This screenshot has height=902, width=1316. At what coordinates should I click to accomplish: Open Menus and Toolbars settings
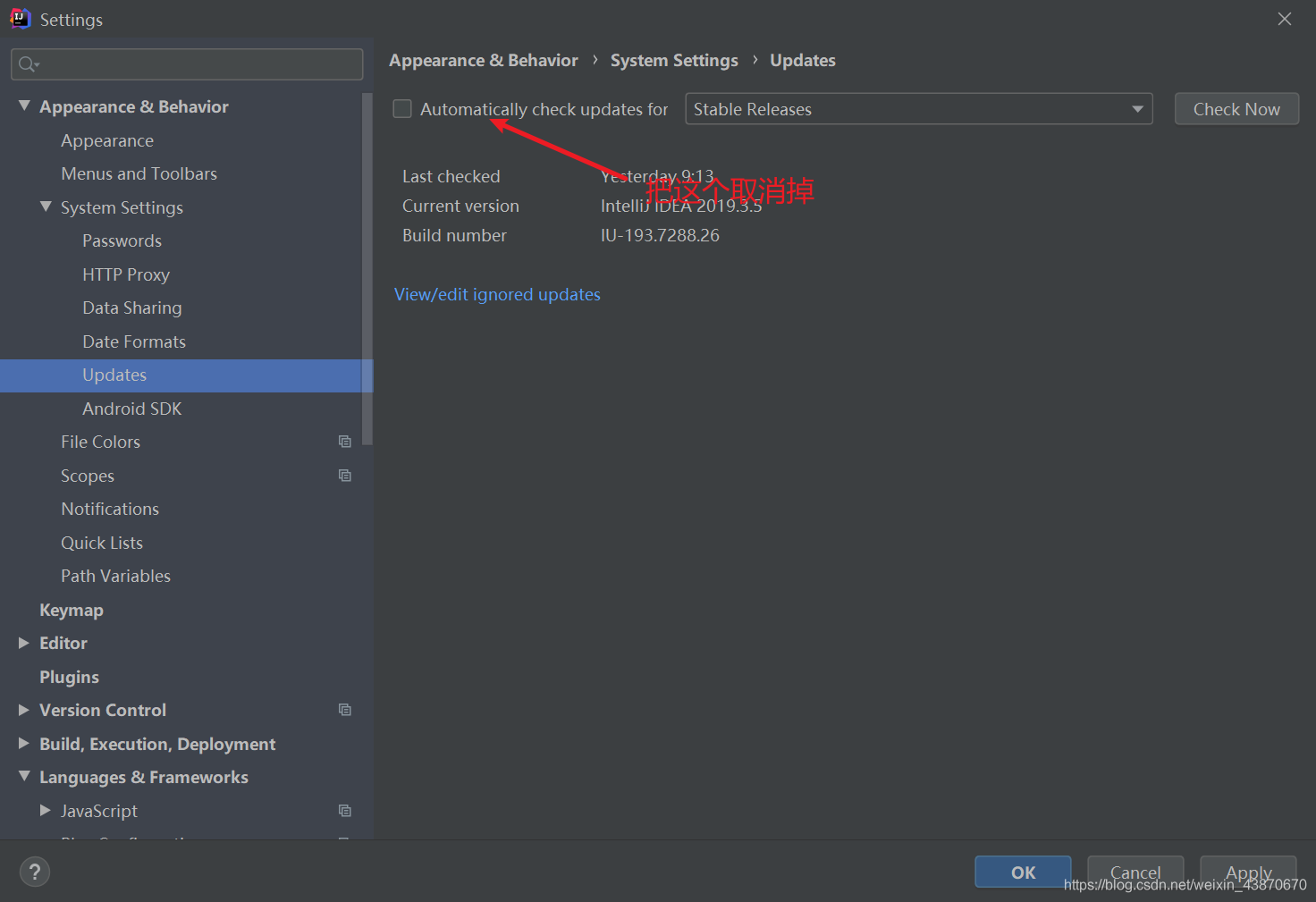pos(139,173)
